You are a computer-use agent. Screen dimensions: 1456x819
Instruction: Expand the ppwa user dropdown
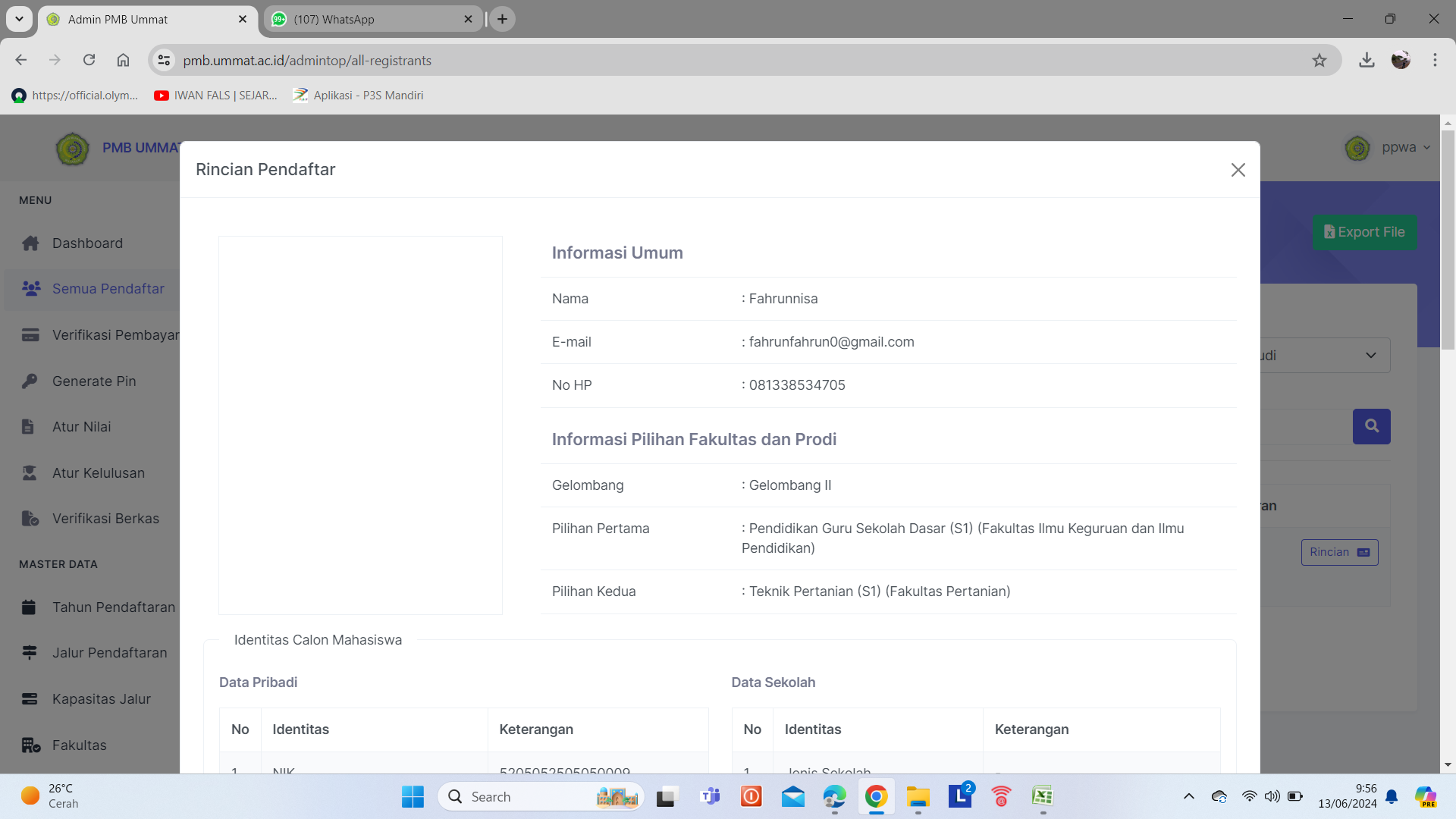coord(1405,148)
